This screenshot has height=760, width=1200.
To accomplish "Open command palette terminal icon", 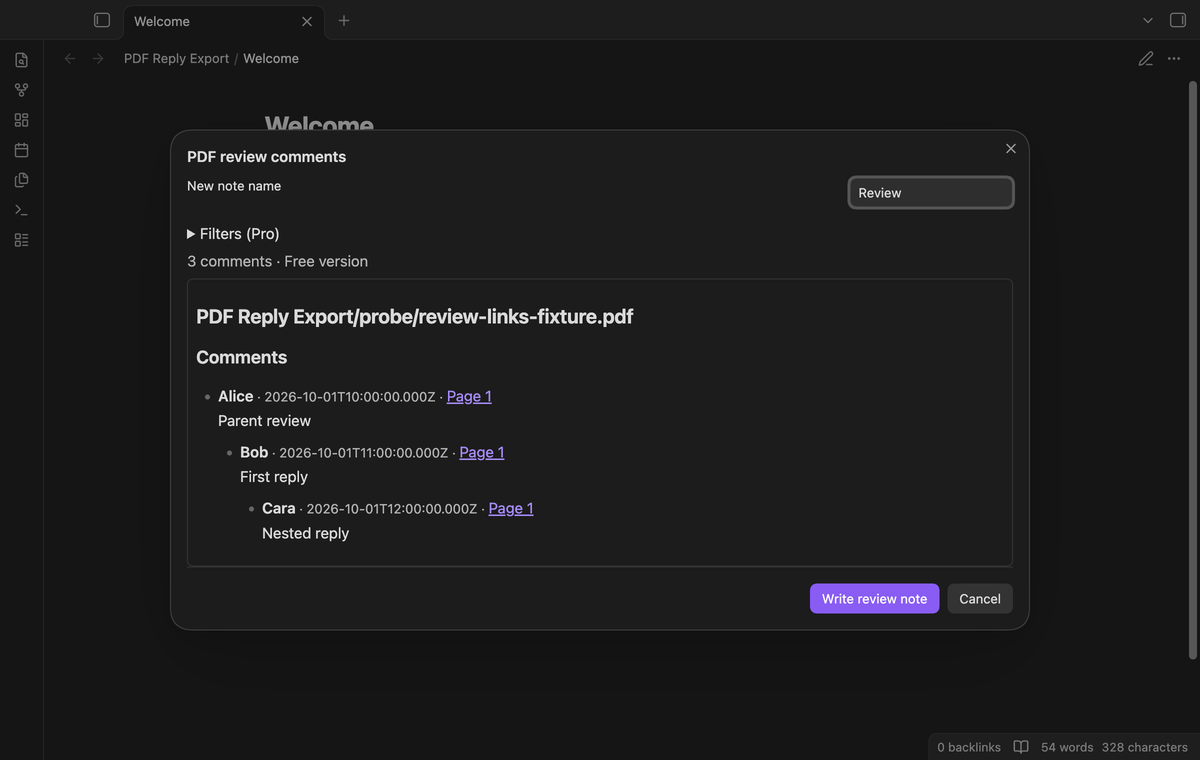I will click(x=21, y=210).
